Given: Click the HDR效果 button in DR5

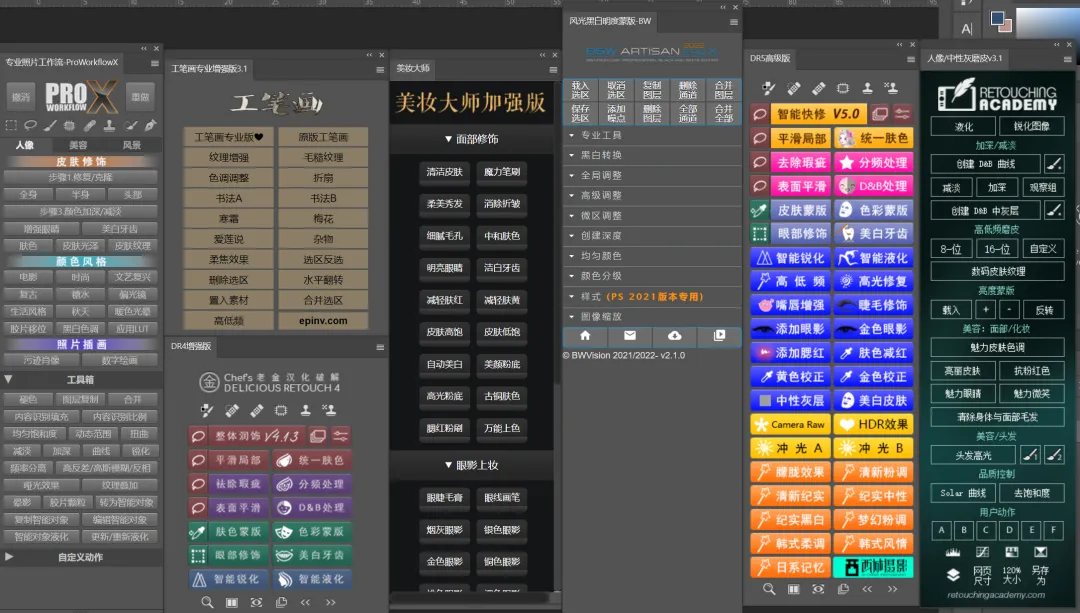Looking at the screenshot, I should pyautogui.click(x=874, y=424).
